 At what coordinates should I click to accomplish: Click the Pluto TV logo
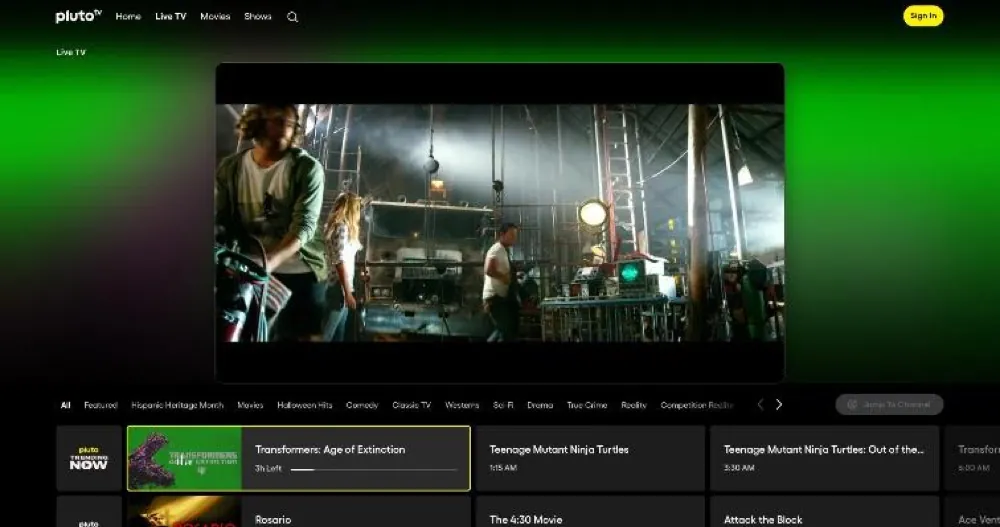click(x=78, y=16)
